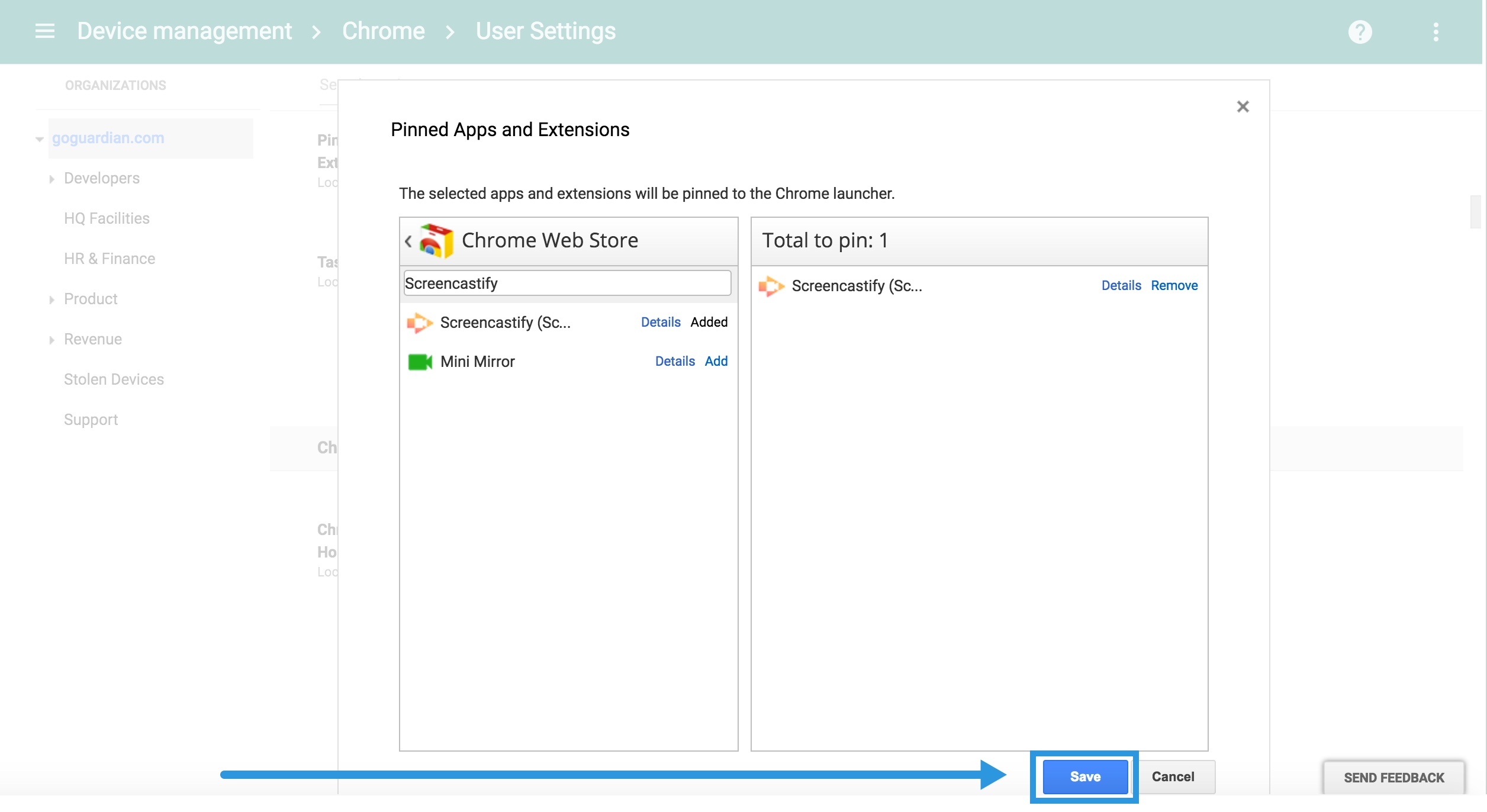Click Screencastify icon in Total to pin list
The image size is (1487, 812).
[x=771, y=286]
